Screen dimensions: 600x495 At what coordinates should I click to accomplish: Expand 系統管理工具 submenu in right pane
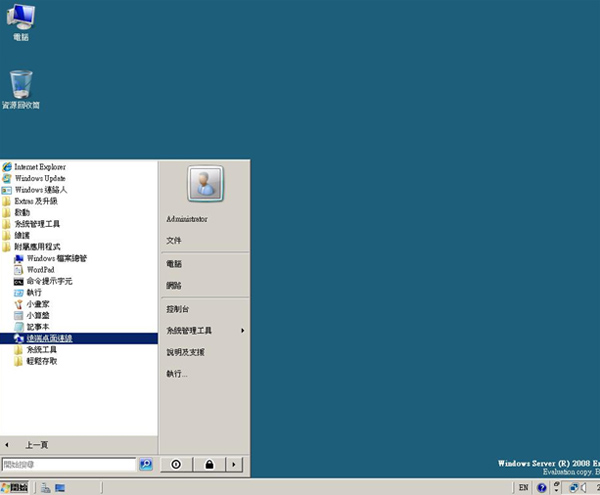point(205,331)
